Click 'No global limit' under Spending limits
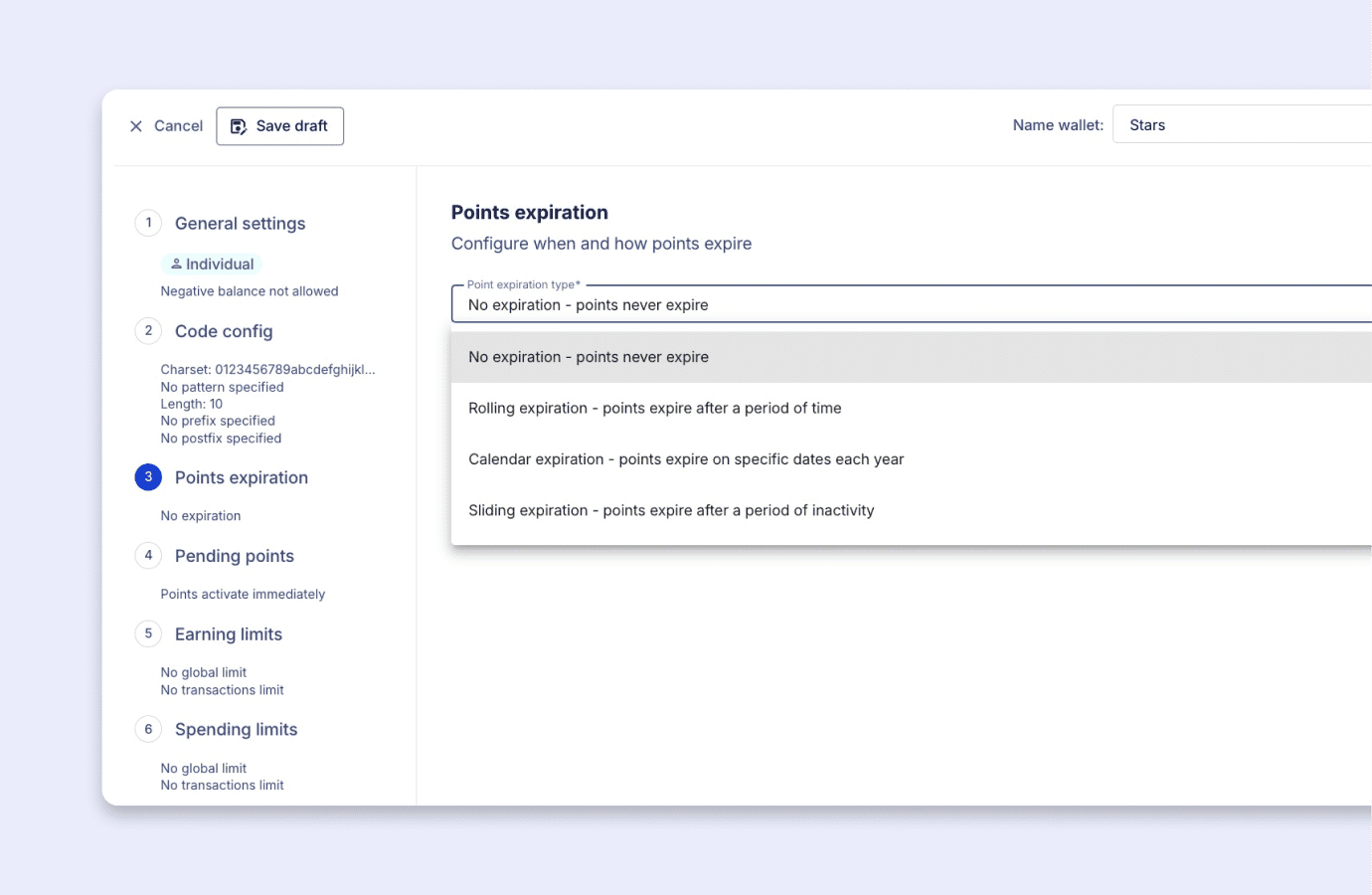Viewport: 1372px width, 895px height. pos(204,769)
